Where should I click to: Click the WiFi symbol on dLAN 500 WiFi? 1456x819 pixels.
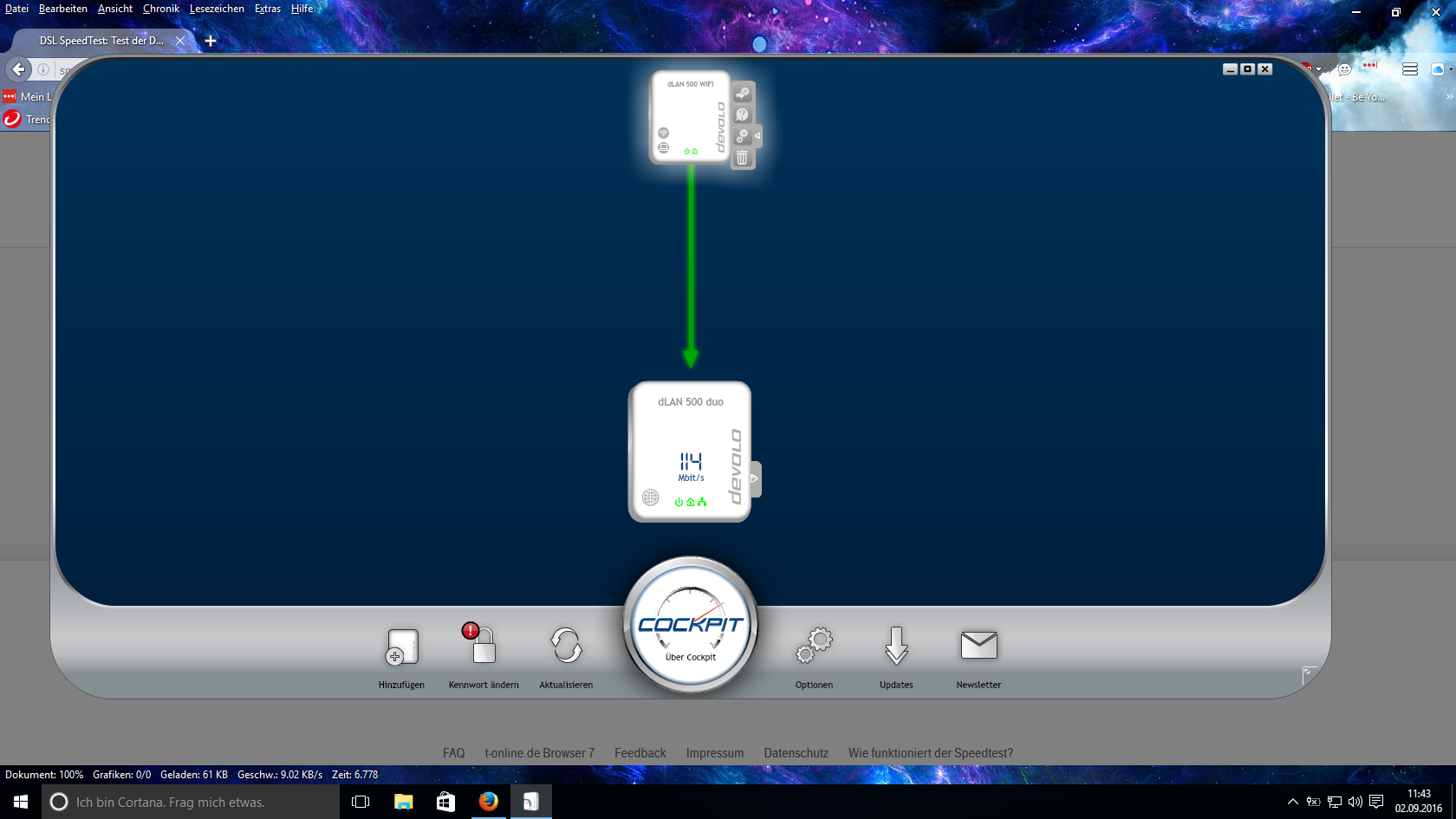point(663,133)
